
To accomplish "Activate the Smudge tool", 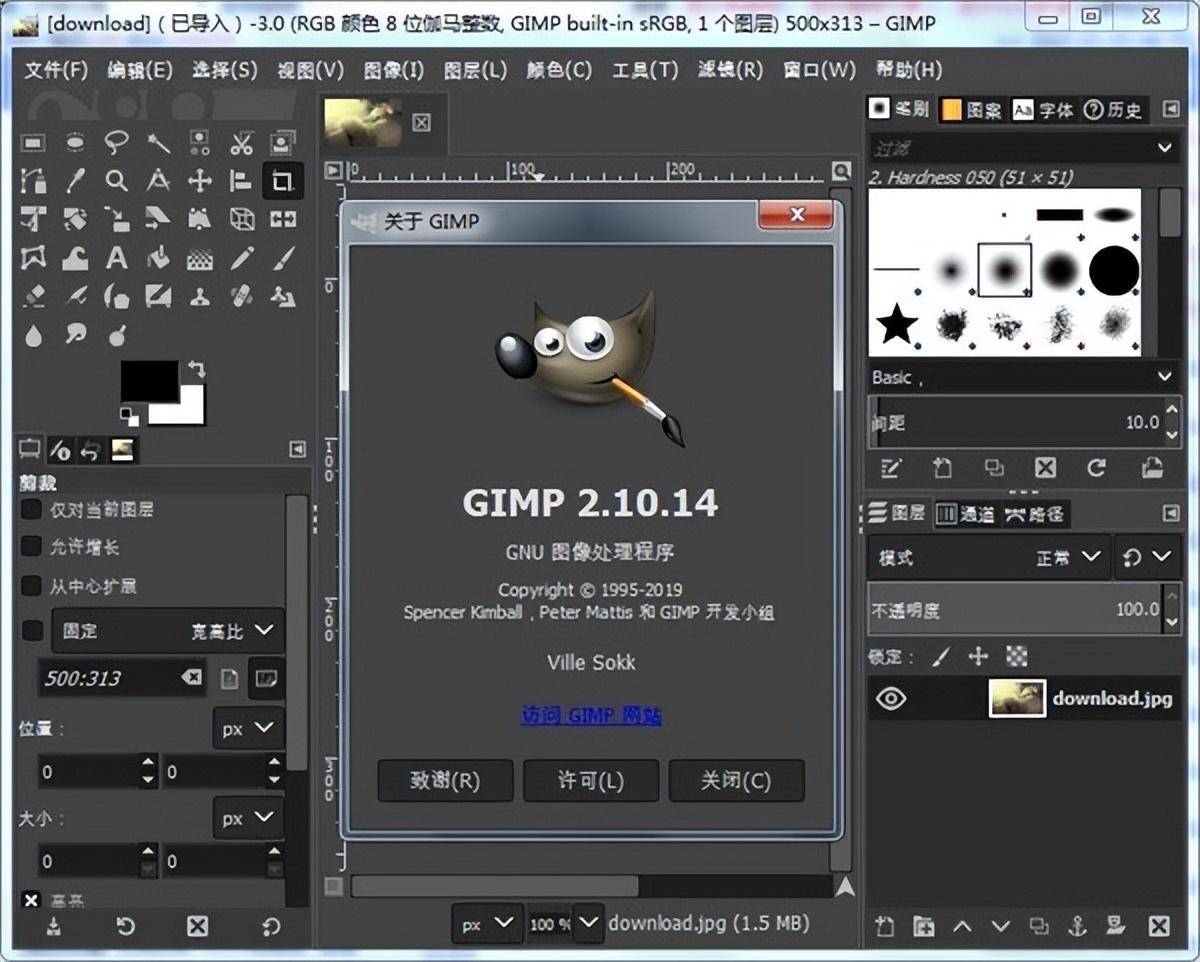I will tap(75, 334).
